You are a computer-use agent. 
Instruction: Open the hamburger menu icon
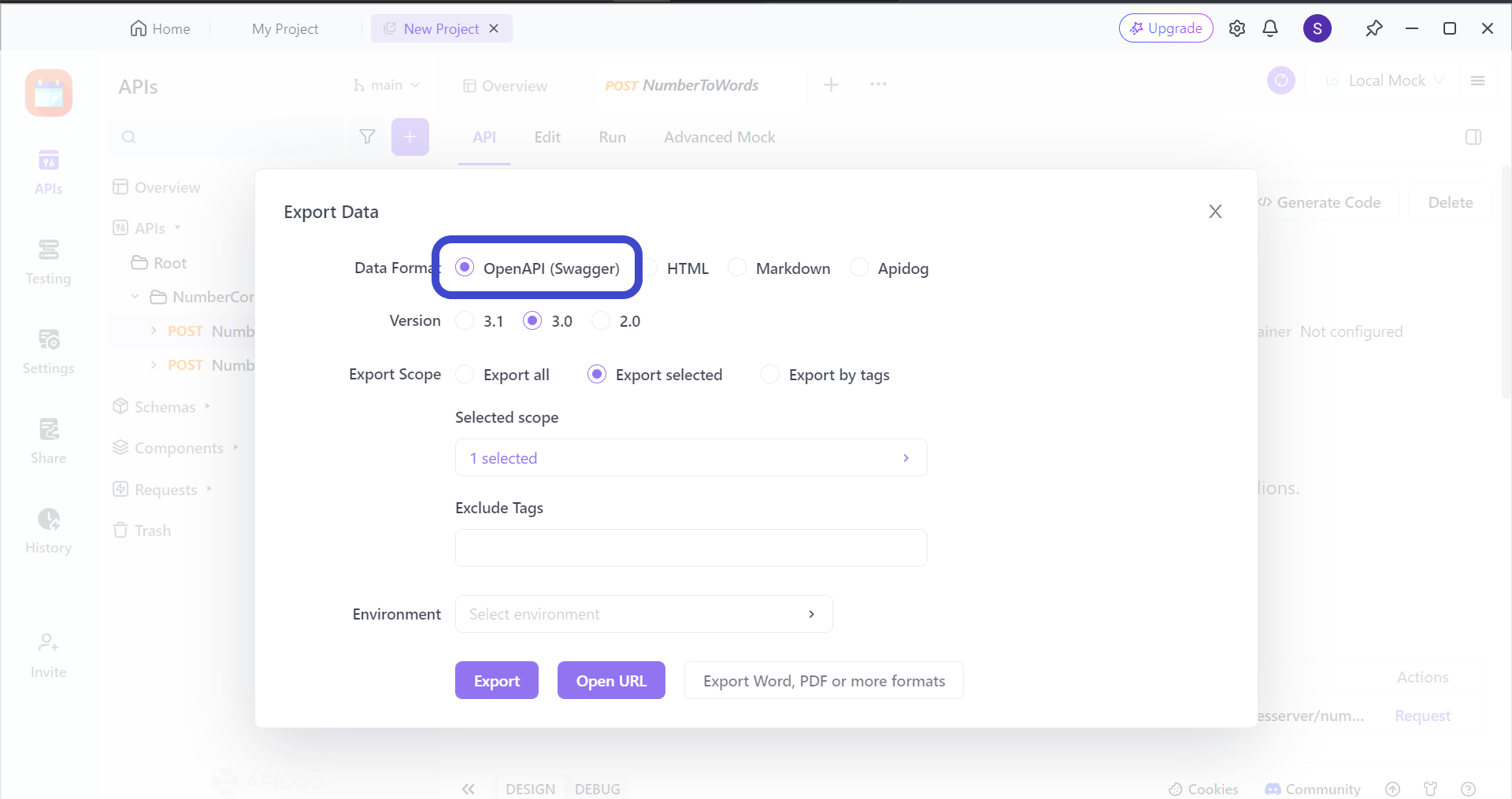(1478, 80)
